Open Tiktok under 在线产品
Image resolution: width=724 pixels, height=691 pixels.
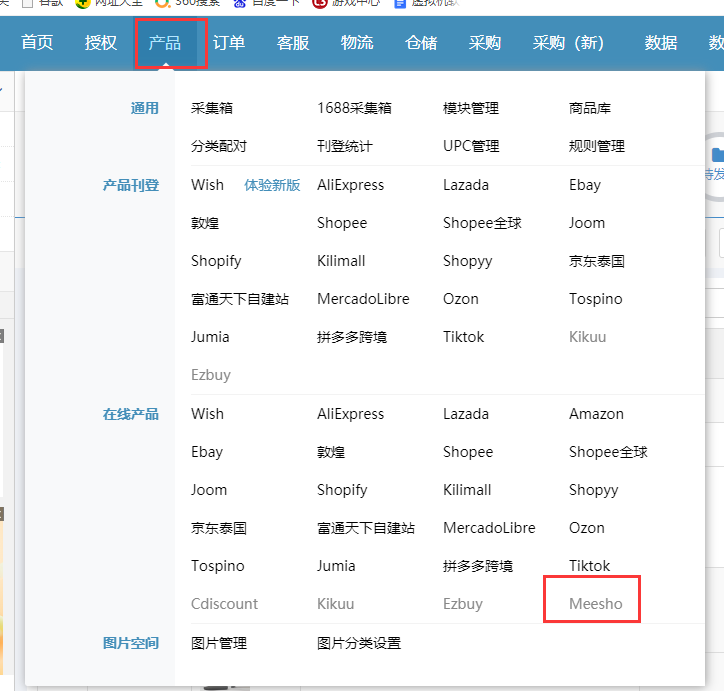click(x=590, y=566)
